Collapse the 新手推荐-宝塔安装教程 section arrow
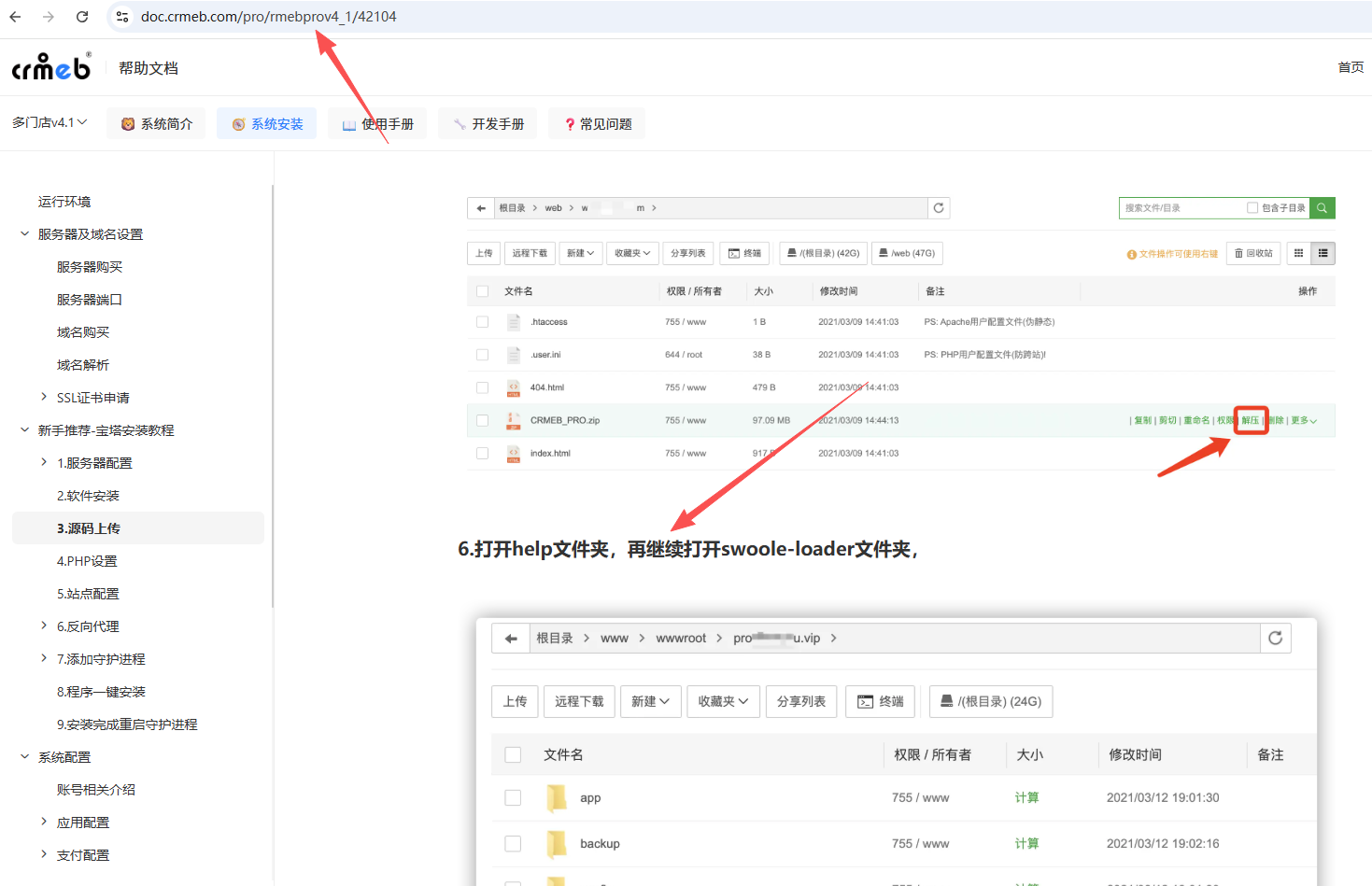 (24, 430)
